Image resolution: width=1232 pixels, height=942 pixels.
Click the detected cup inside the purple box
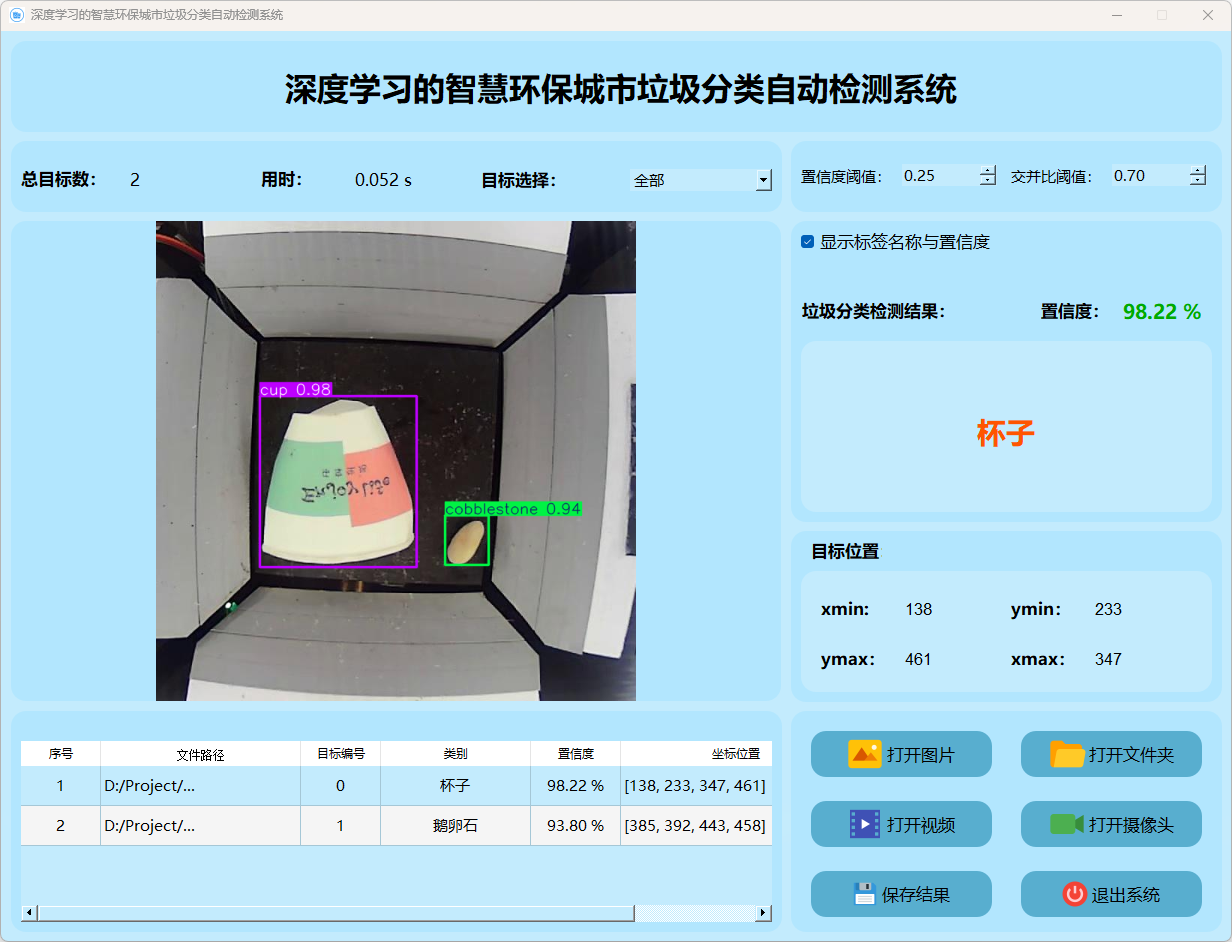(x=338, y=482)
